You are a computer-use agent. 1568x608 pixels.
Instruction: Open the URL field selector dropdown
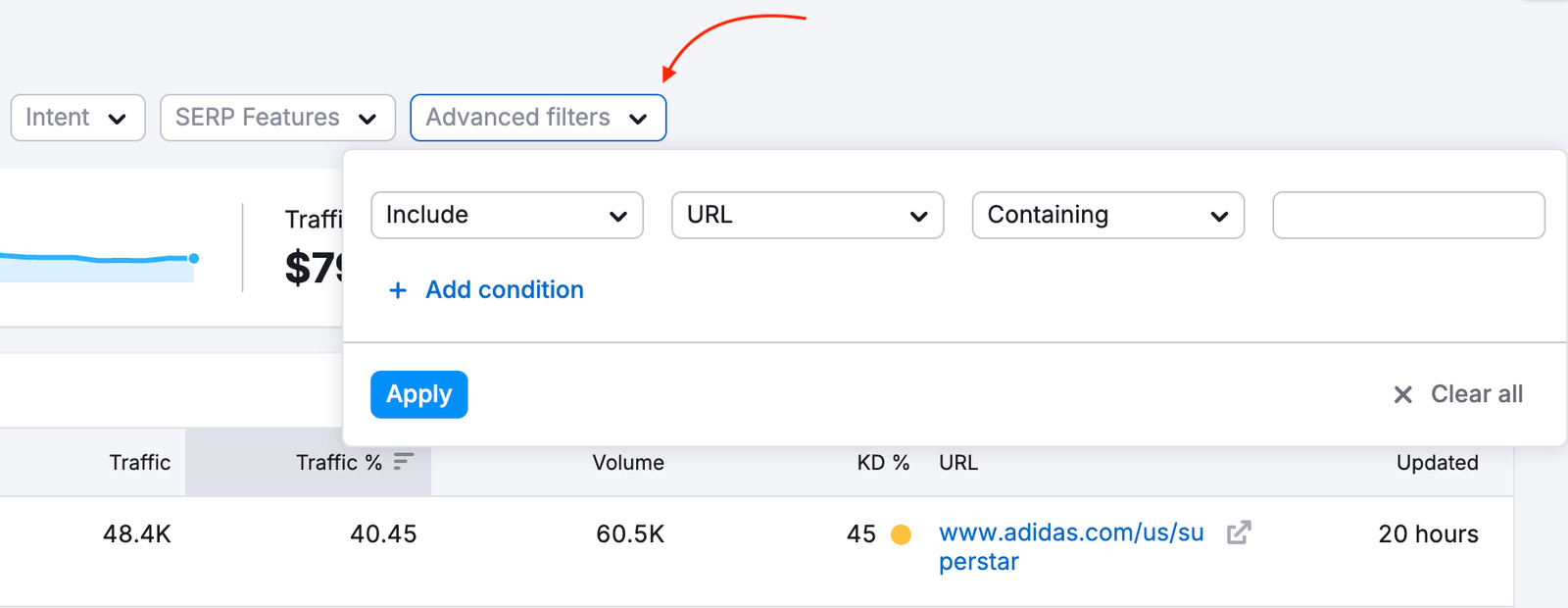pyautogui.click(x=807, y=215)
